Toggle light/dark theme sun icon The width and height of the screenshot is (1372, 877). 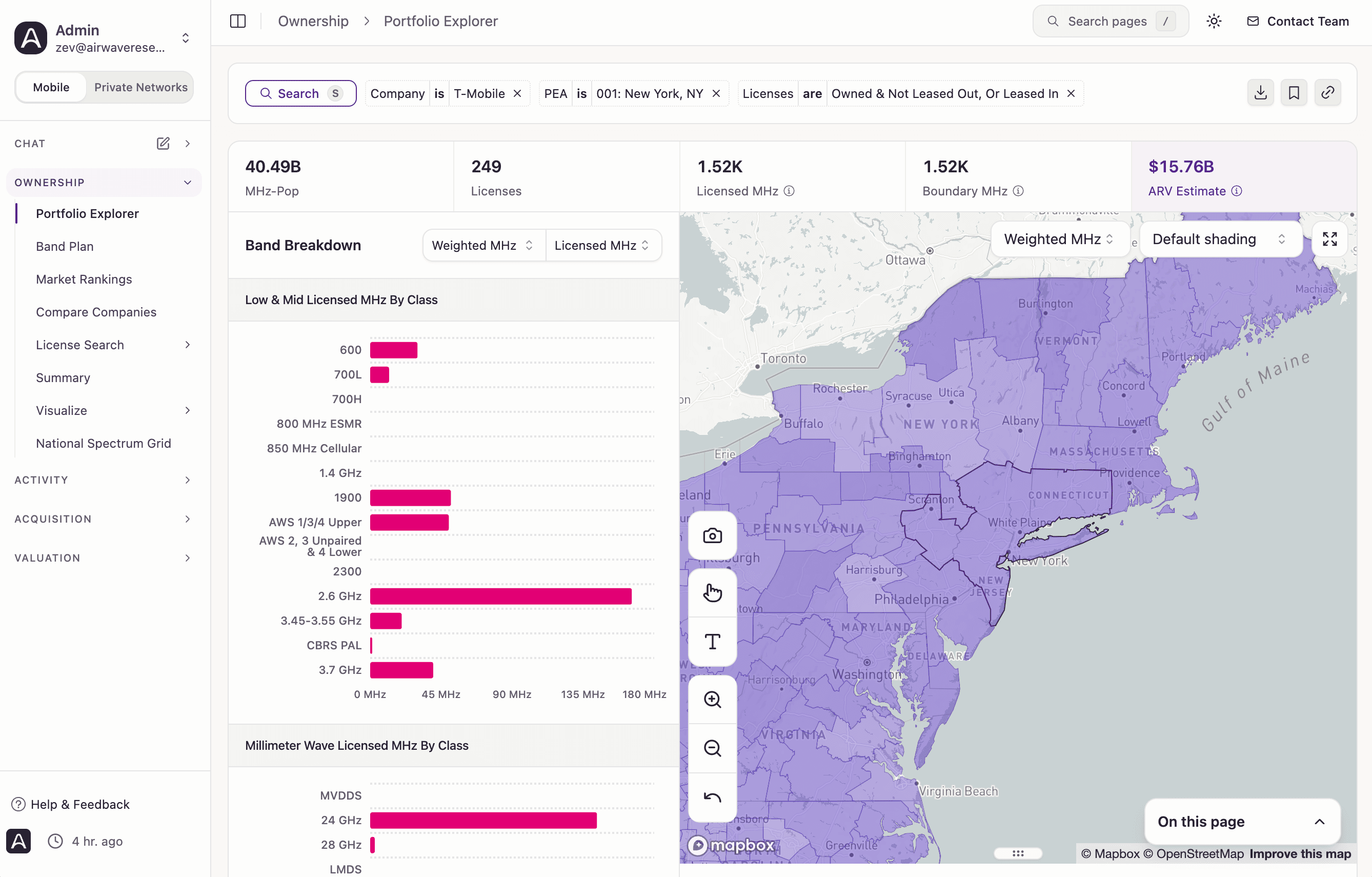pyautogui.click(x=1214, y=21)
